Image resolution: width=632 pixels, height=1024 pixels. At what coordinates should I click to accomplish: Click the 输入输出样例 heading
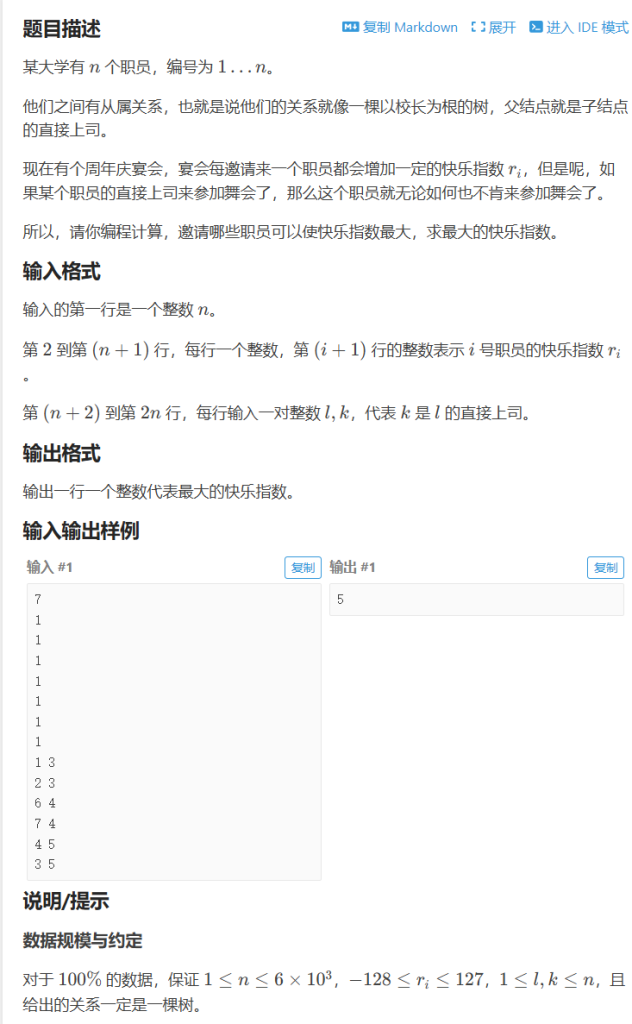81,531
